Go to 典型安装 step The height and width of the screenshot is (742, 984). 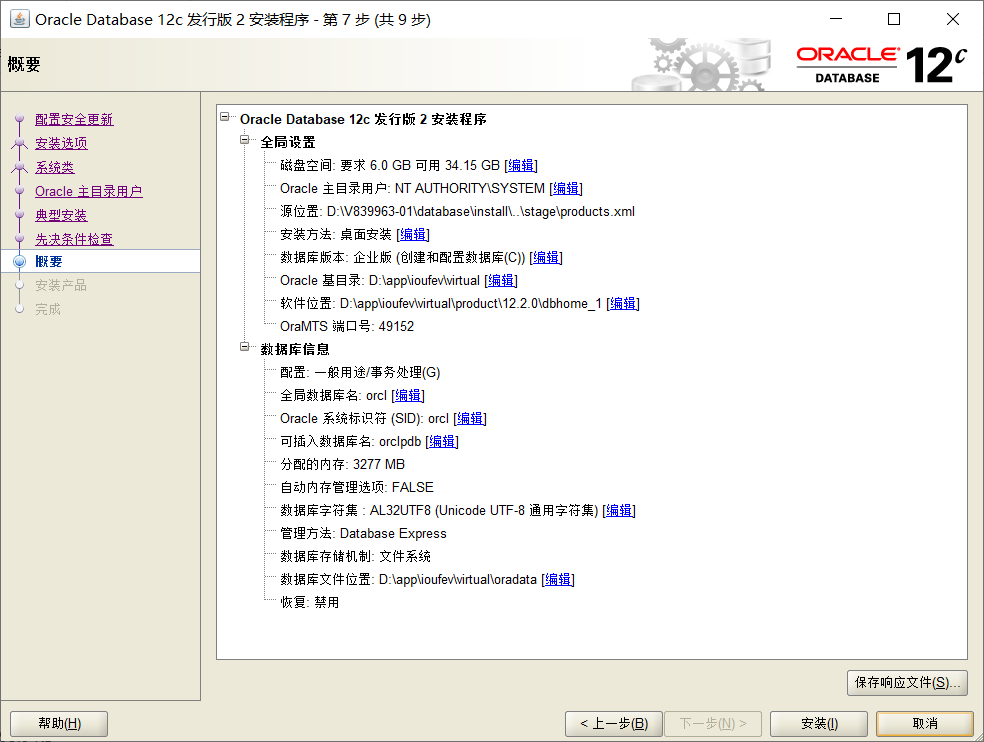[x=61, y=215]
